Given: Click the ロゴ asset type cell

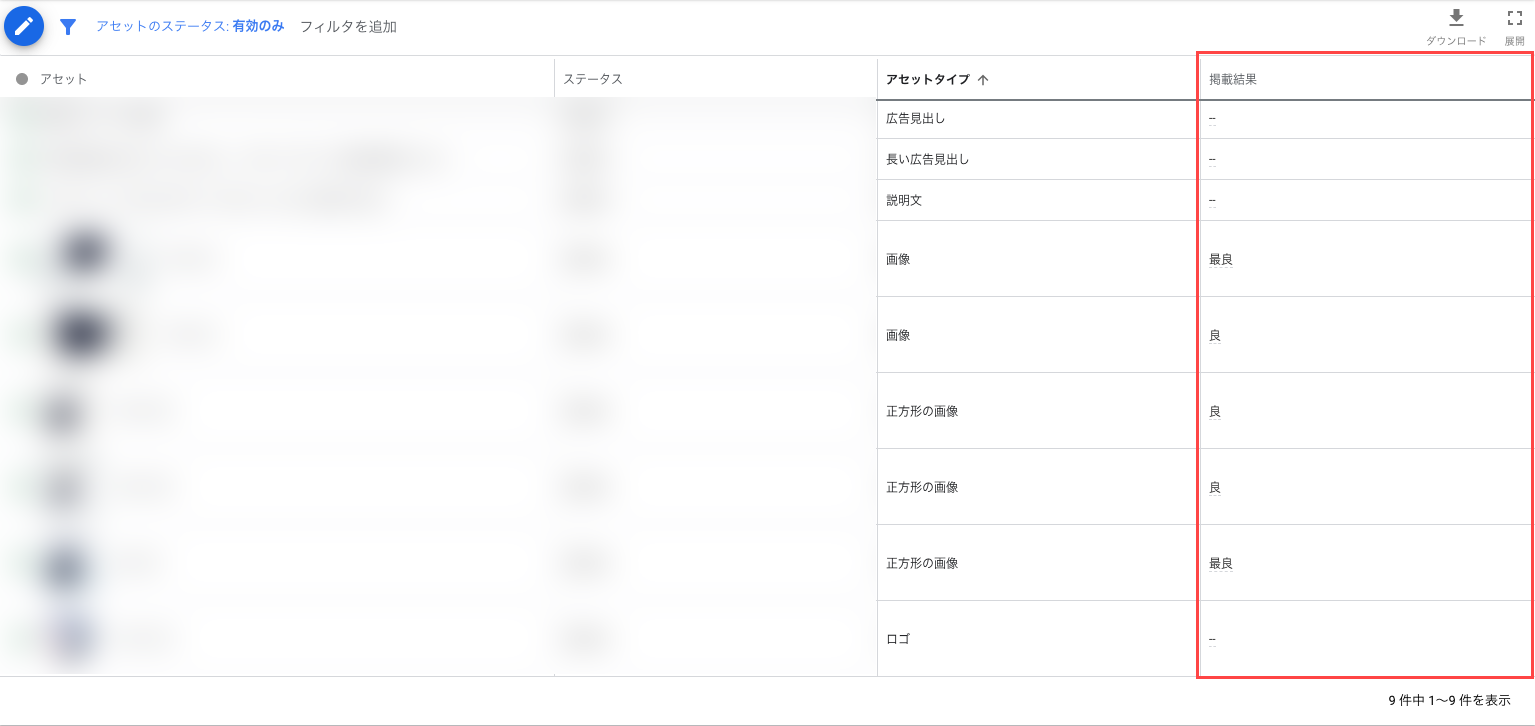Looking at the screenshot, I should pyautogui.click(x=898, y=639).
